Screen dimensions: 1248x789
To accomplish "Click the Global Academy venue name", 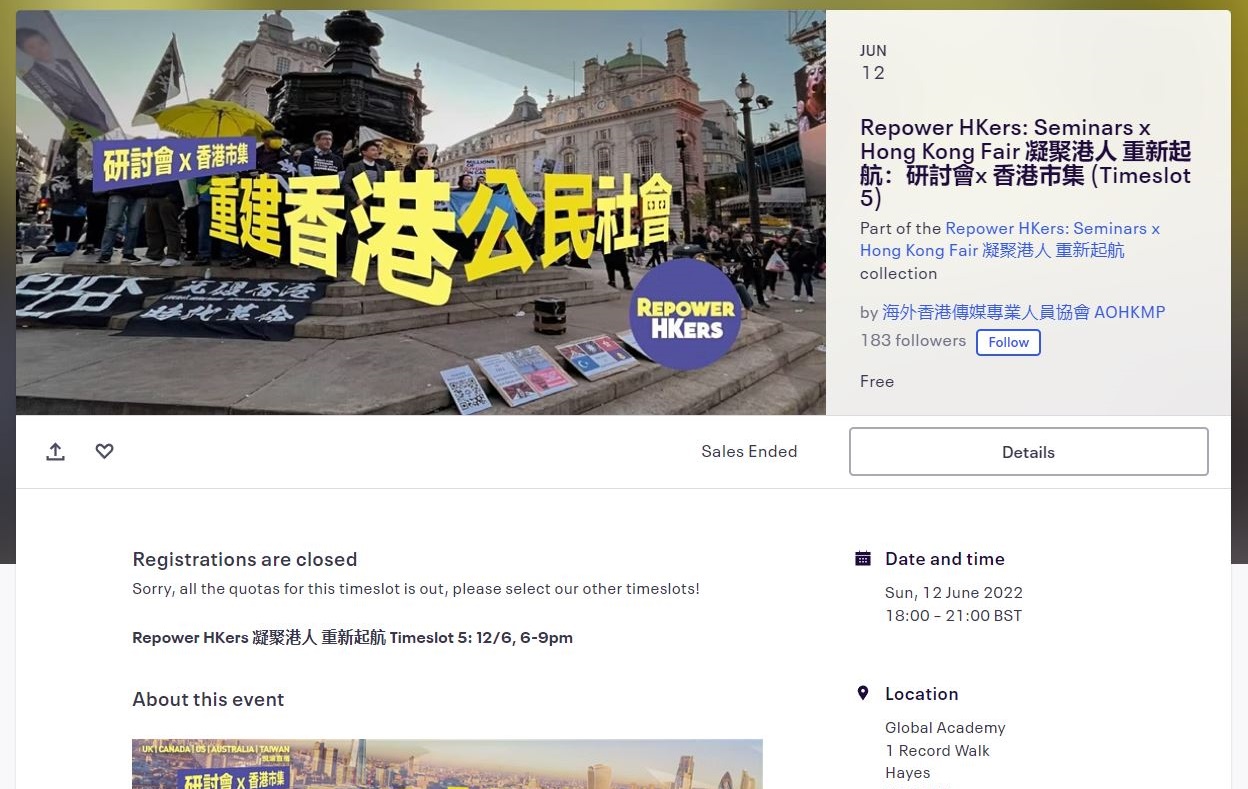I will (x=945, y=728).
